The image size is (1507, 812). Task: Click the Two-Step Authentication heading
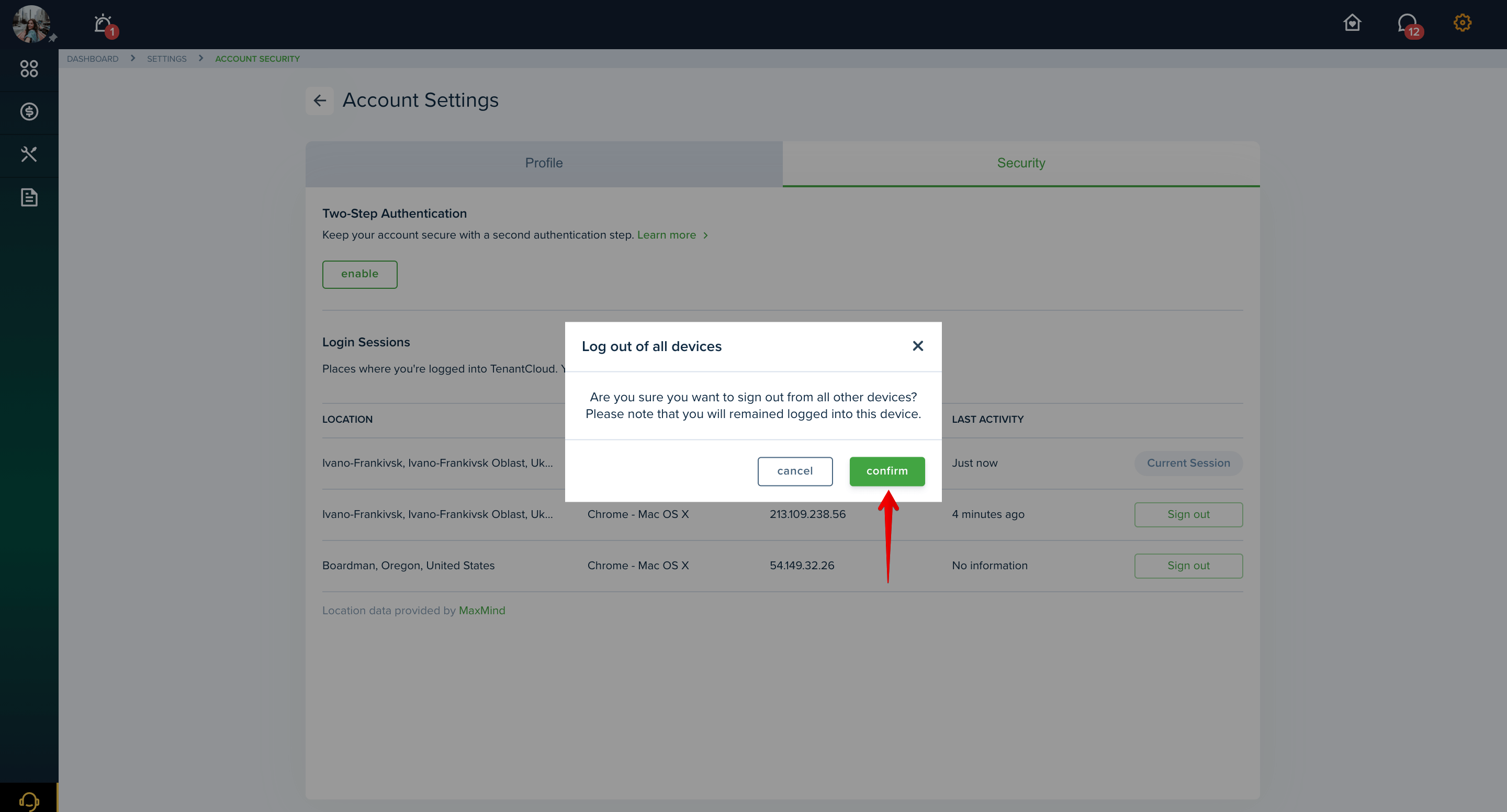(395, 213)
